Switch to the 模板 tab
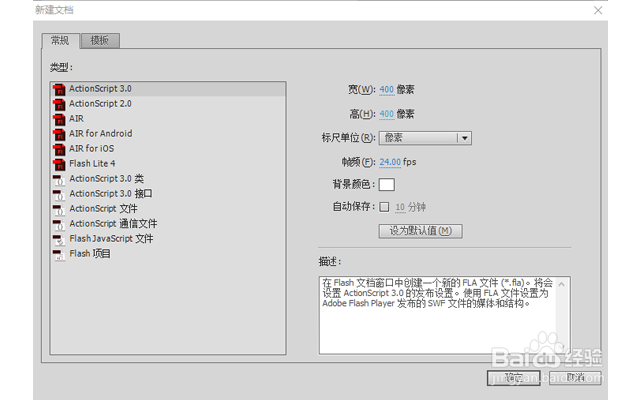The height and width of the screenshot is (400, 640). [100, 40]
